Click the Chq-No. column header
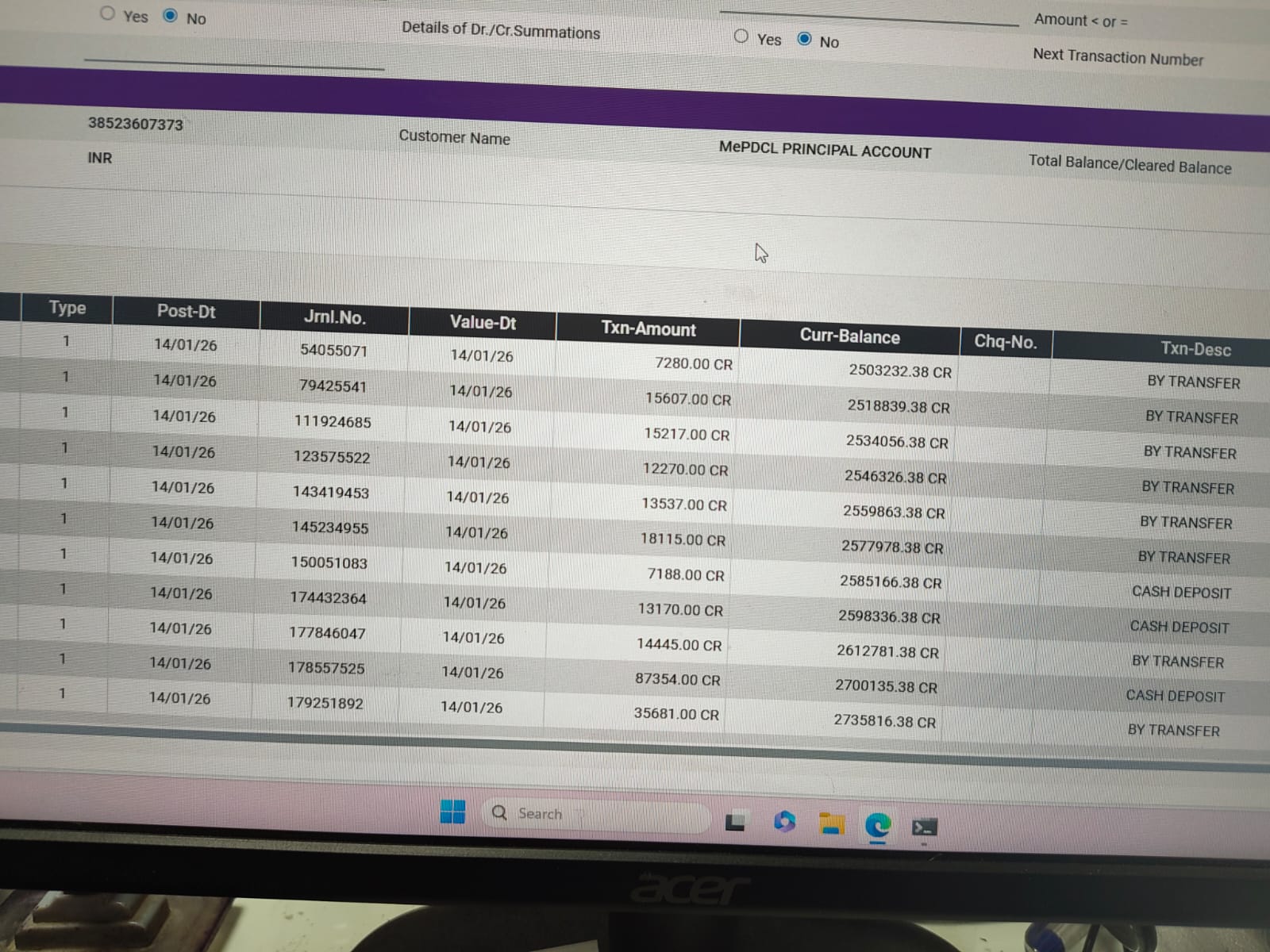 [x=1006, y=342]
